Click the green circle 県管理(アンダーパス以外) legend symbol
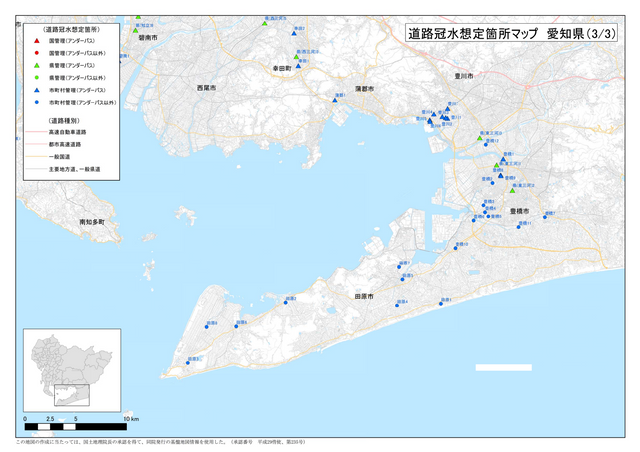The height and width of the screenshot is (452, 640). pos(37,78)
